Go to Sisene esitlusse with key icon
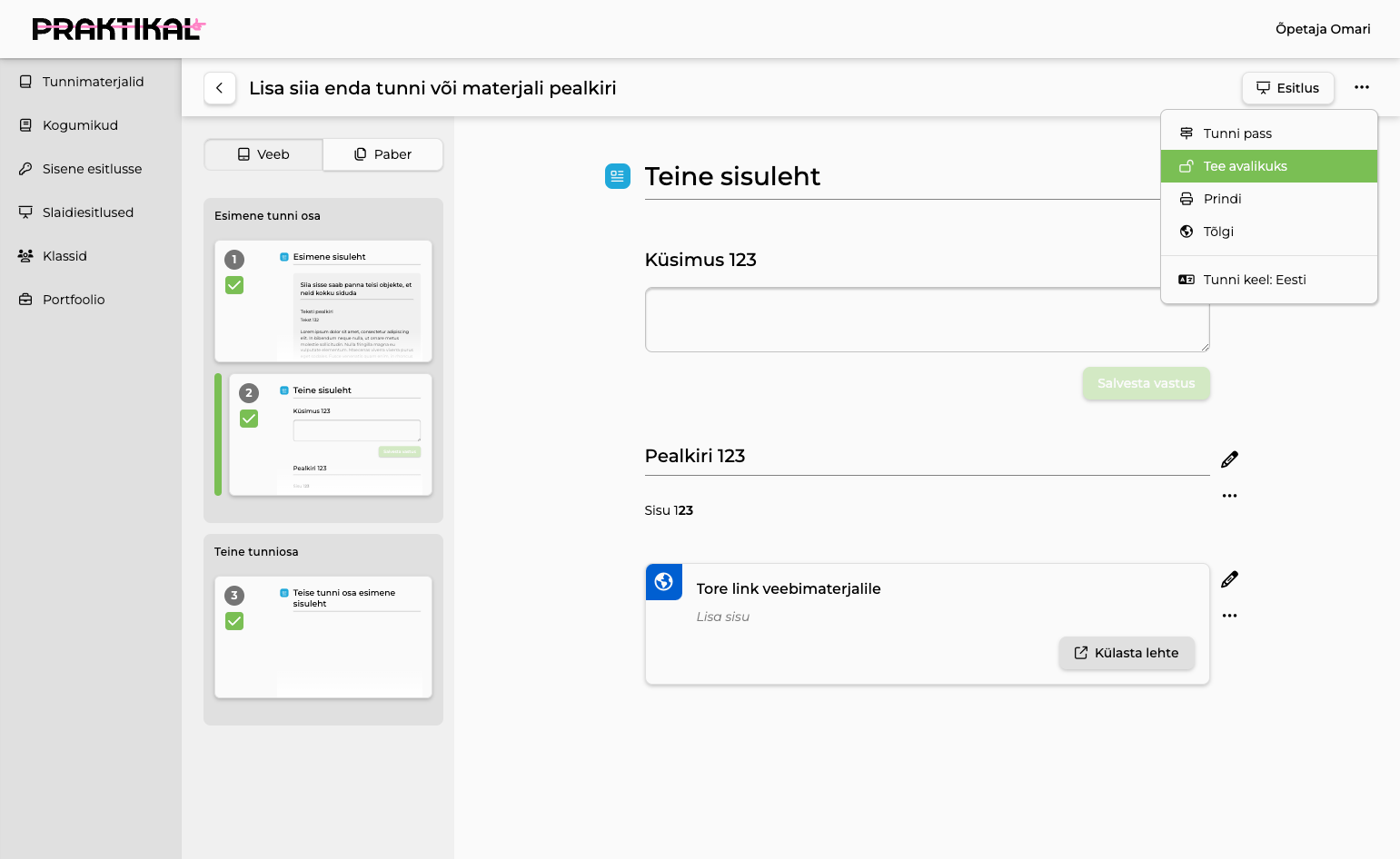 (91, 169)
